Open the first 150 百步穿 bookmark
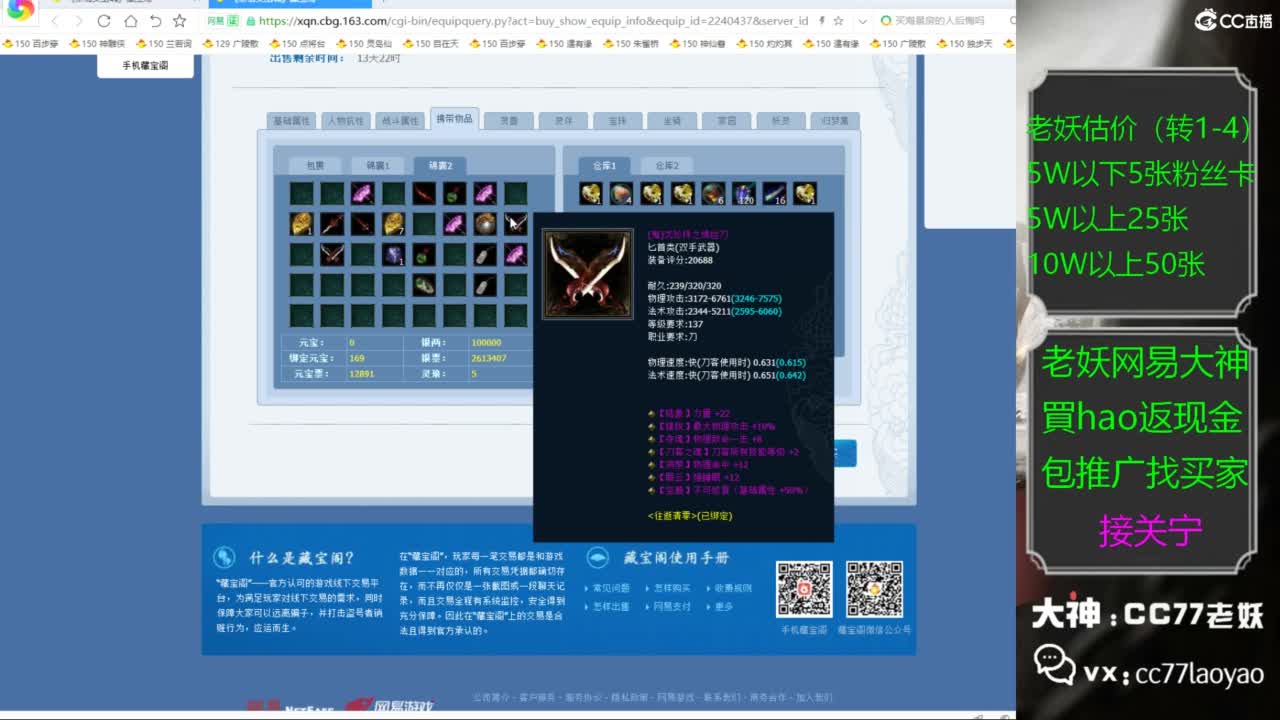Viewport: 1280px width, 720px height. point(31,44)
